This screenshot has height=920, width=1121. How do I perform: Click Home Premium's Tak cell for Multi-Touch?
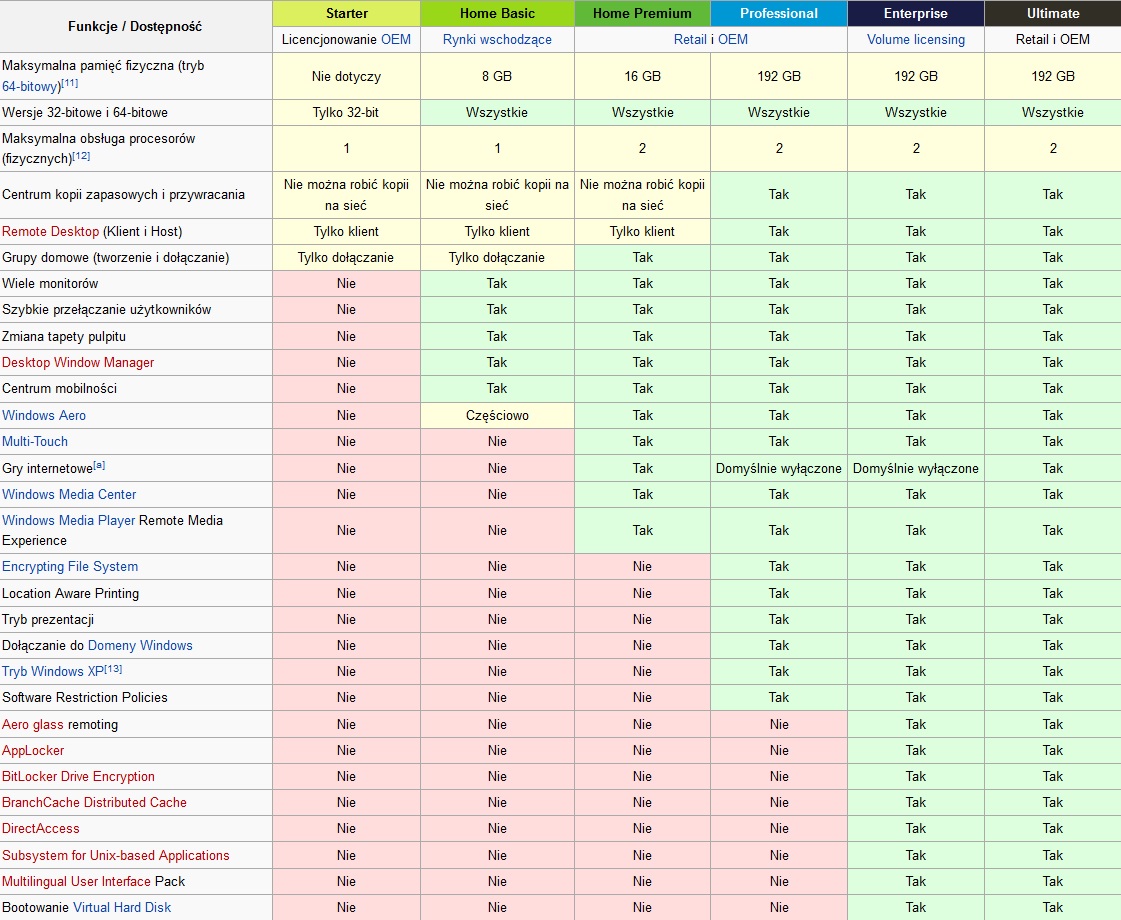(642, 442)
